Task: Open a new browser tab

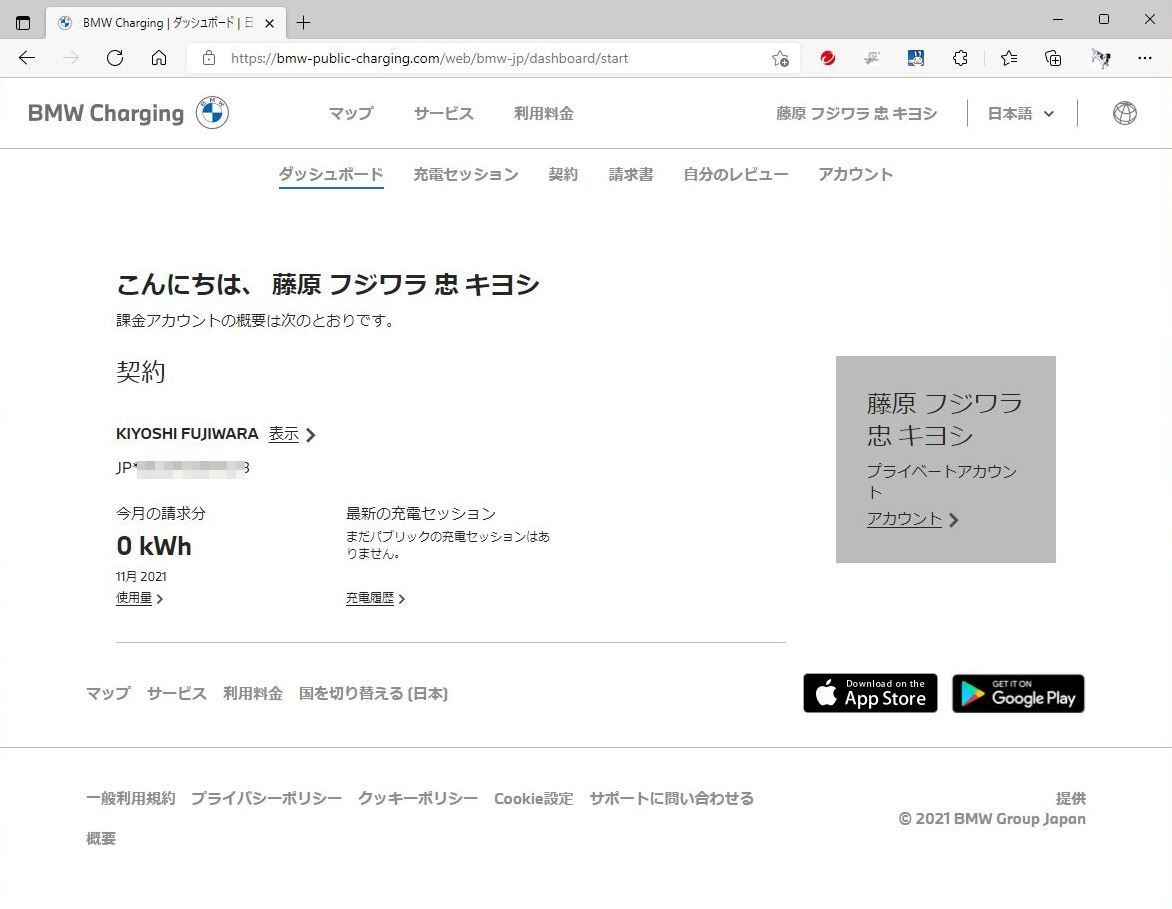Action: 303,22
